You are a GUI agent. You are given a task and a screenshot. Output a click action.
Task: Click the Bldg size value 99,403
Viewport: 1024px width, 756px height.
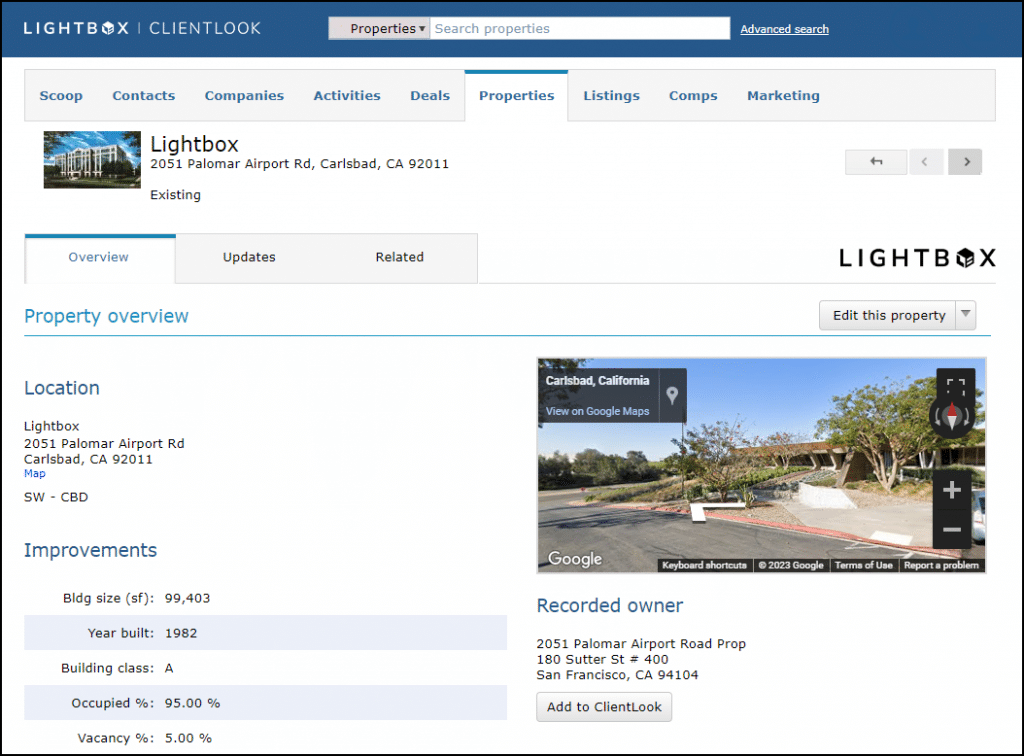(187, 598)
